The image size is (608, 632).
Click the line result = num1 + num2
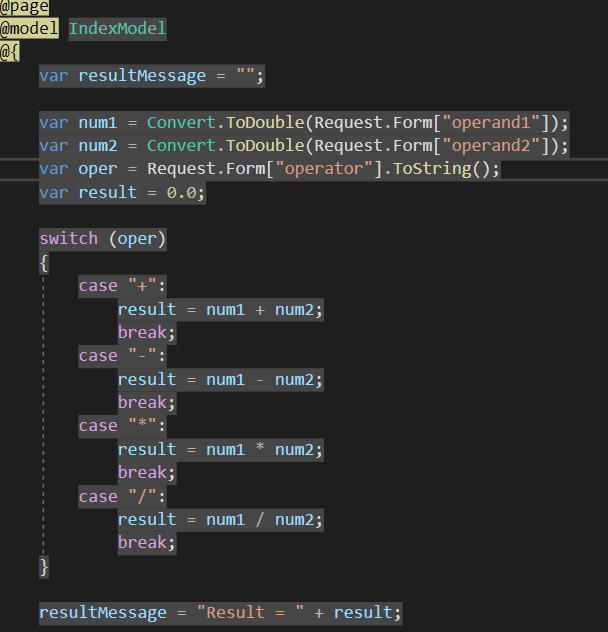tap(221, 310)
